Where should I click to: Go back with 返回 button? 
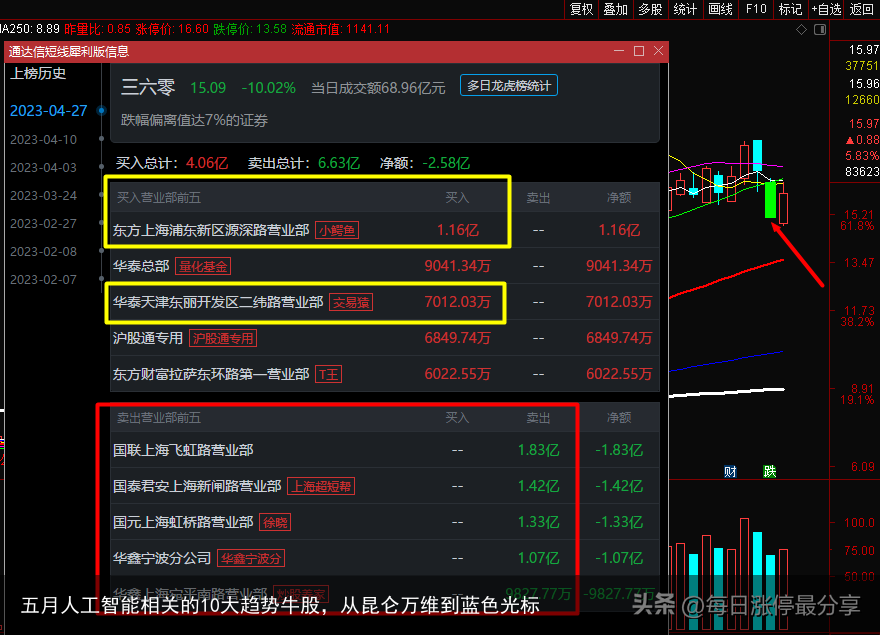[x=861, y=9]
